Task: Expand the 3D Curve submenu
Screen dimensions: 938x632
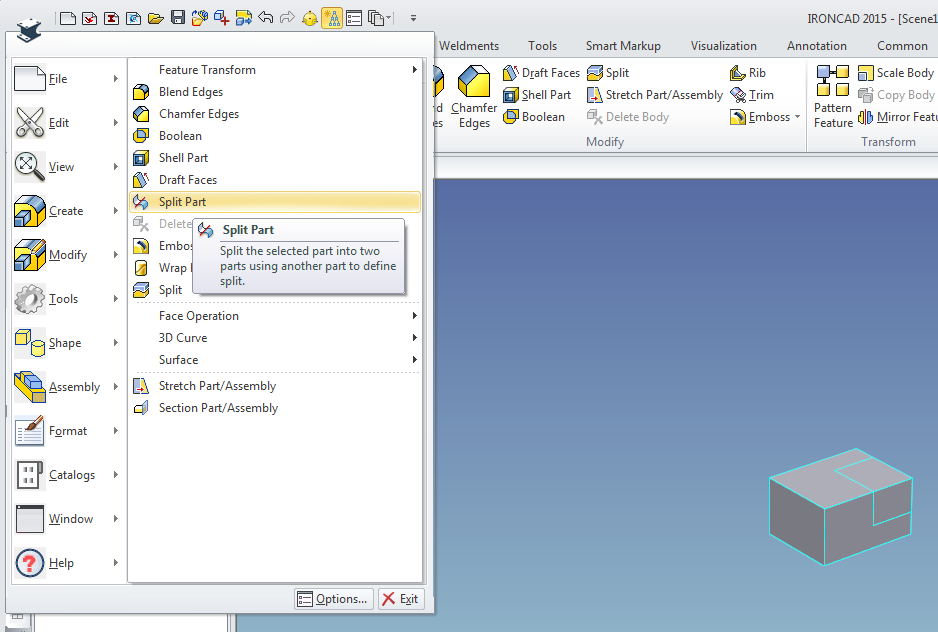Action: click(275, 338)
